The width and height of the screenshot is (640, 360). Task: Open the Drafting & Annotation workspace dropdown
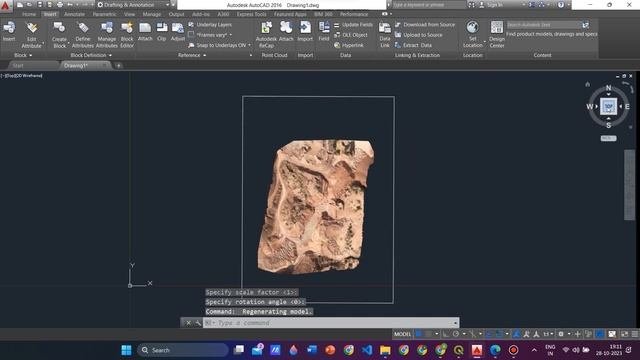[x=133, y=5]
